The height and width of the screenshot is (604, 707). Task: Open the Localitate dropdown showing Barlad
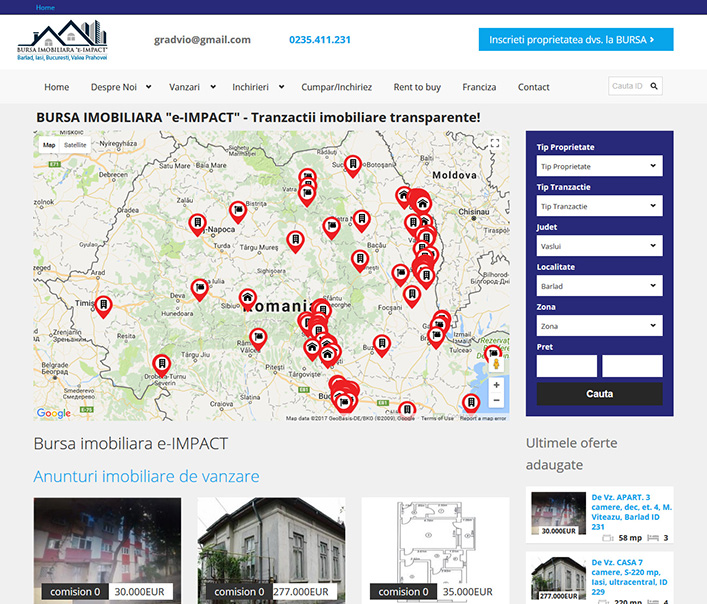(599, 286)
